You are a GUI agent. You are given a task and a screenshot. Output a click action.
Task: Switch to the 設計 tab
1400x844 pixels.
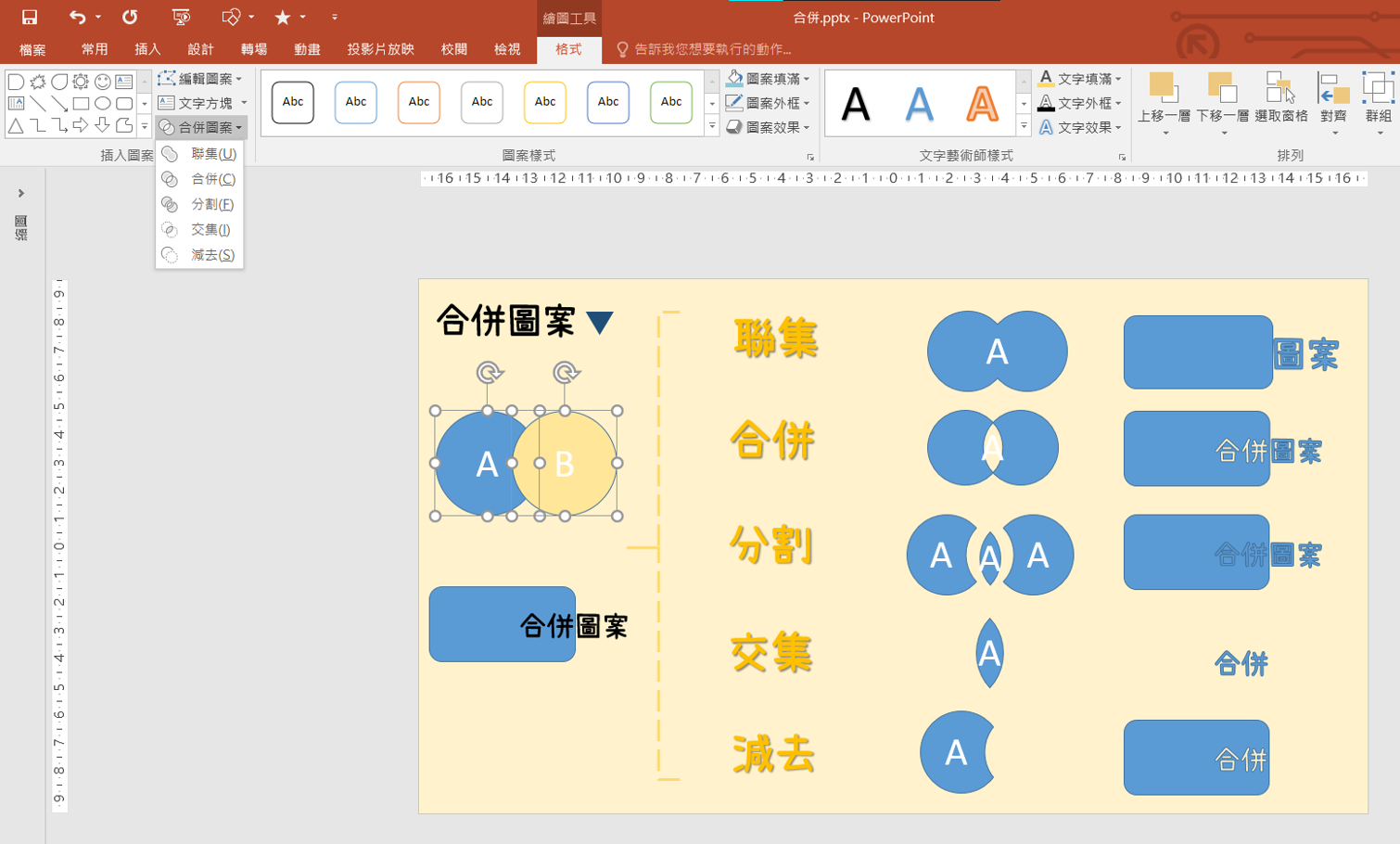pyautogui.click(x=200, y=49)
